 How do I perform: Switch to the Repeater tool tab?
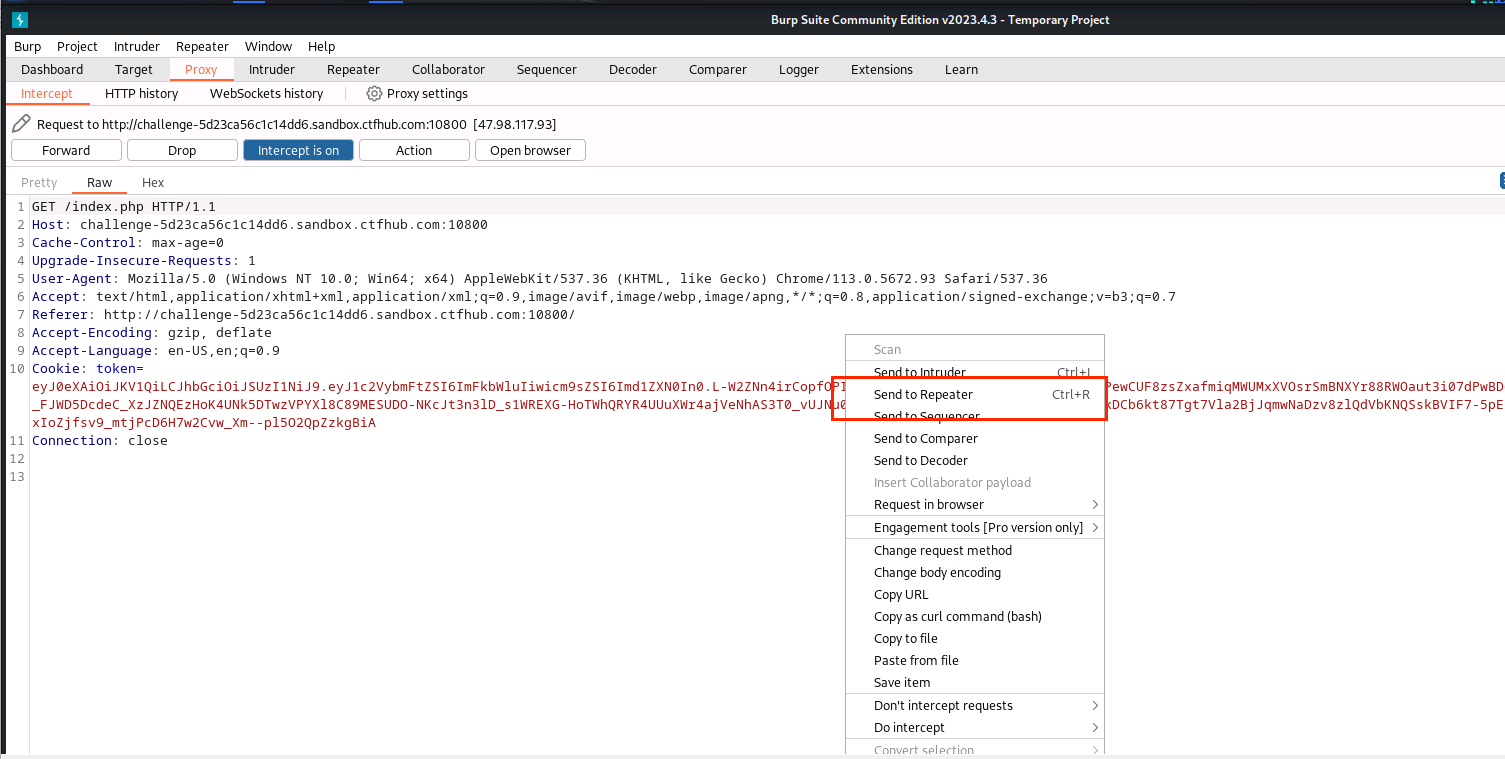(x=353, y=69)
